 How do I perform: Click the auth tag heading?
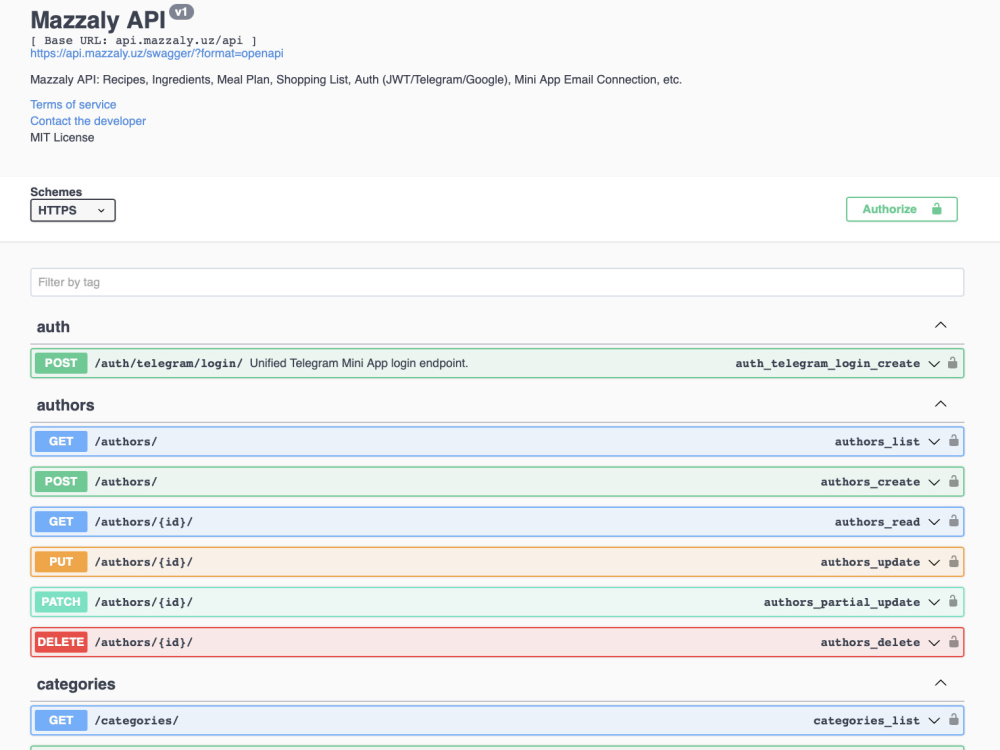(x=53, y=327)
